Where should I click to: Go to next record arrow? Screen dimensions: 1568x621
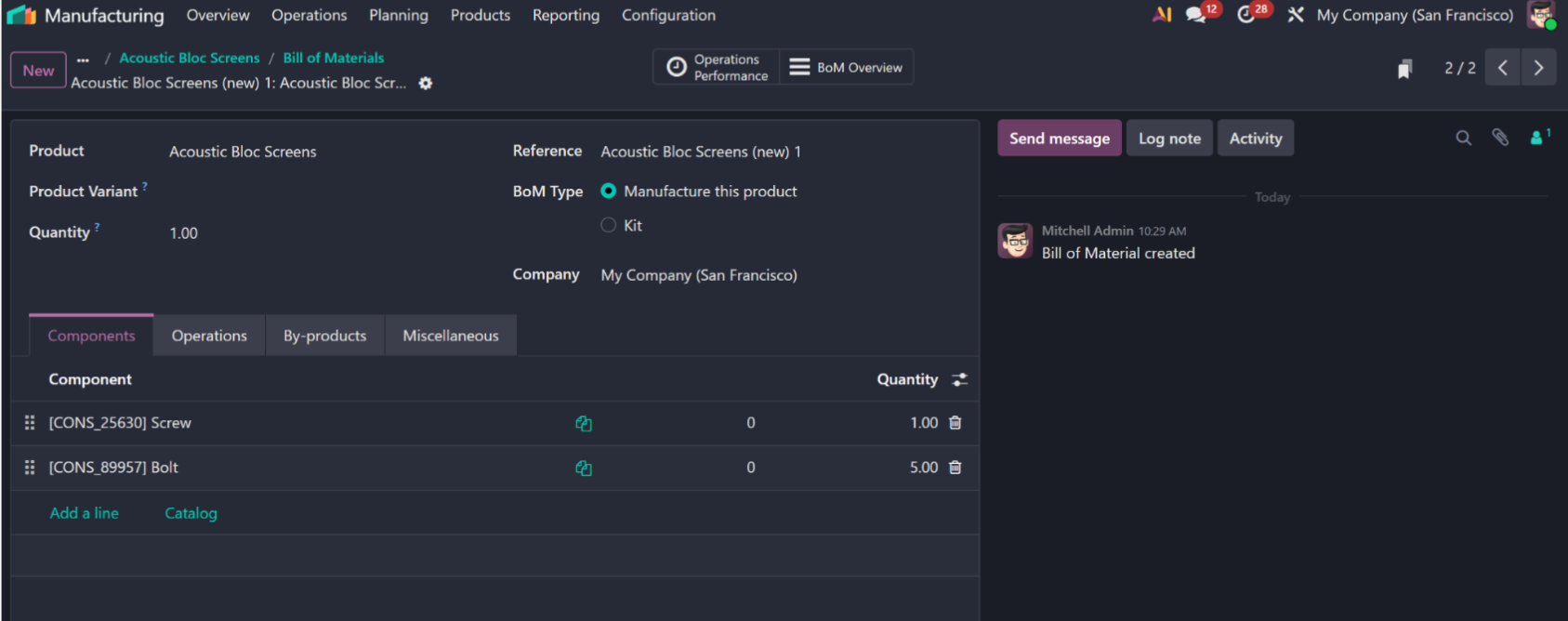pyautogui.click(x=1538, y=68)
